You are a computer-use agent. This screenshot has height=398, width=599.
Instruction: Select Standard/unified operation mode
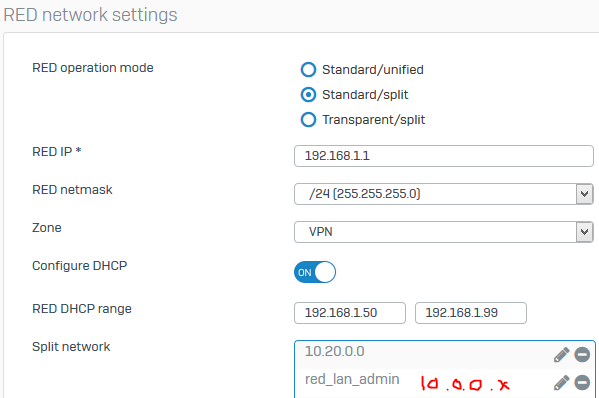click(x=308, y=70)
